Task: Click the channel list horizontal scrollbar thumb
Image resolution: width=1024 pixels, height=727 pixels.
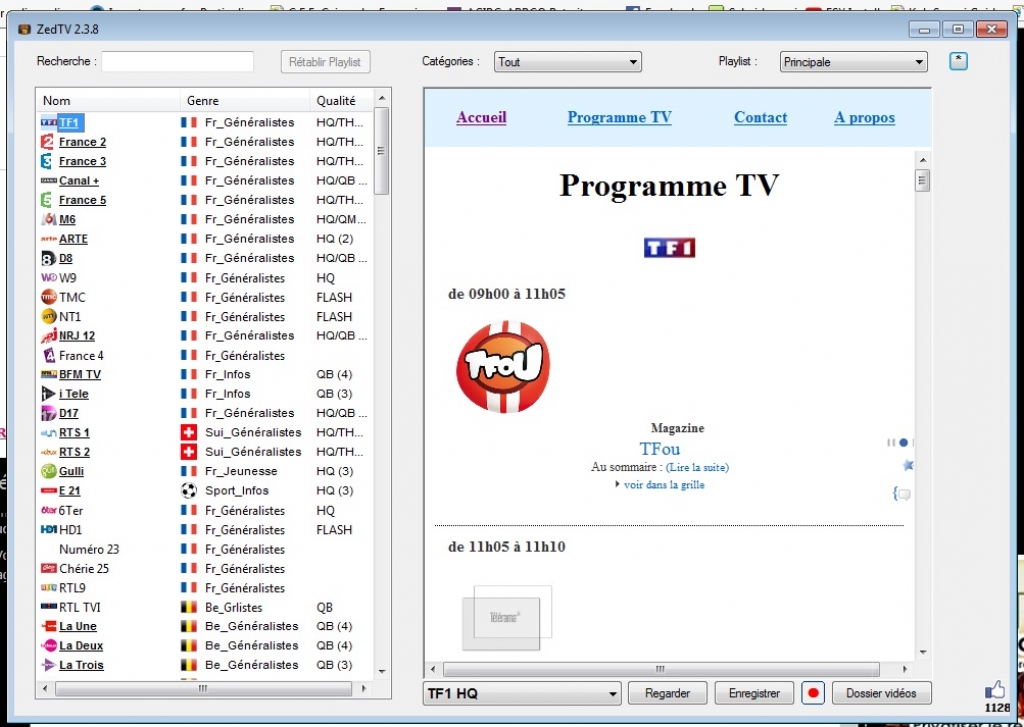Action: (203, 688)
